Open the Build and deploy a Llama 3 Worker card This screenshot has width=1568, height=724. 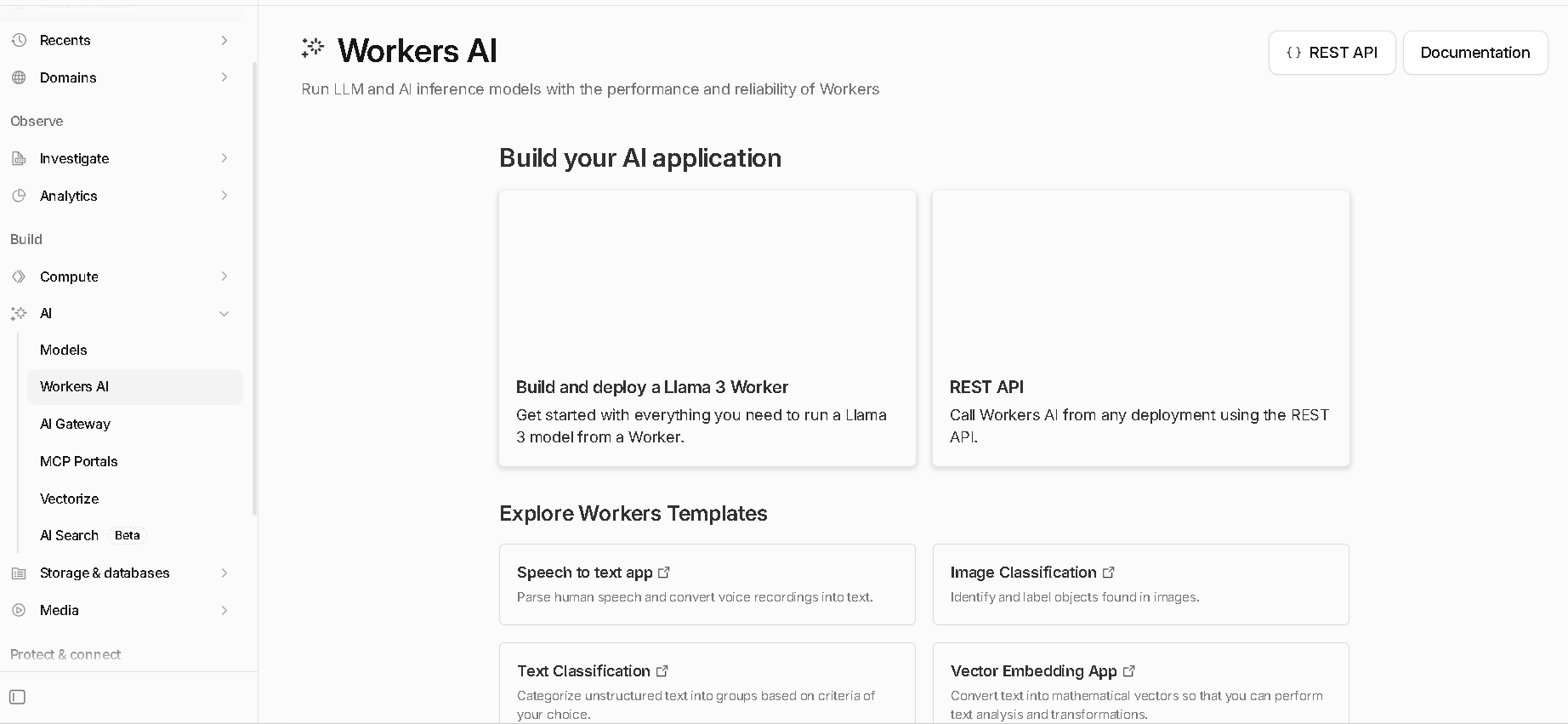coord(707,328)
